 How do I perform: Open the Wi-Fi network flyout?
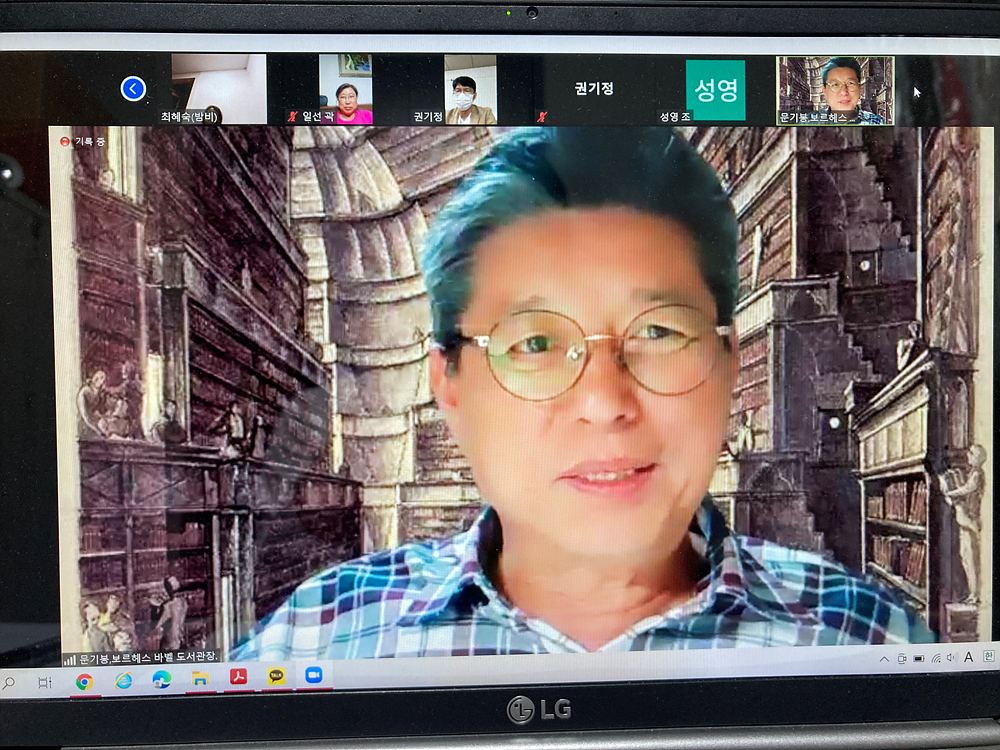935,658
